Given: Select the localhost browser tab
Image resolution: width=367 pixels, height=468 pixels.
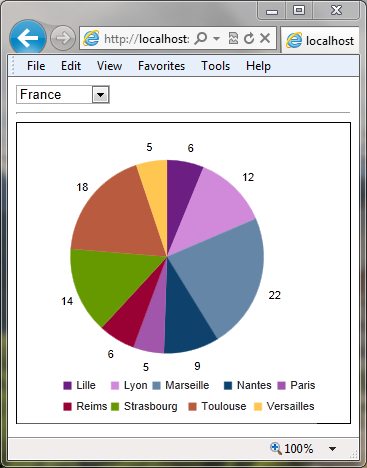Looking at the screenshot, I should click(320, 40).
